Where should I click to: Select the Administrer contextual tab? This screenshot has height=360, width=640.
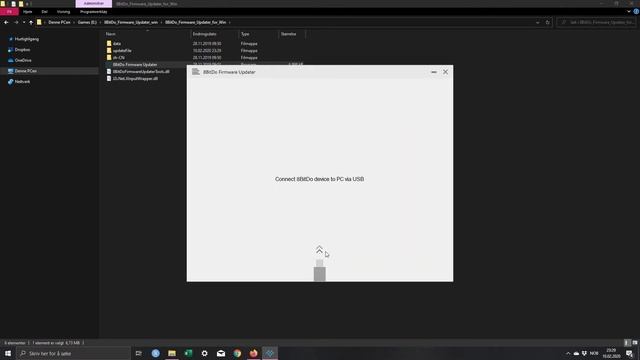pyautogui.click(x=93, y=4)
